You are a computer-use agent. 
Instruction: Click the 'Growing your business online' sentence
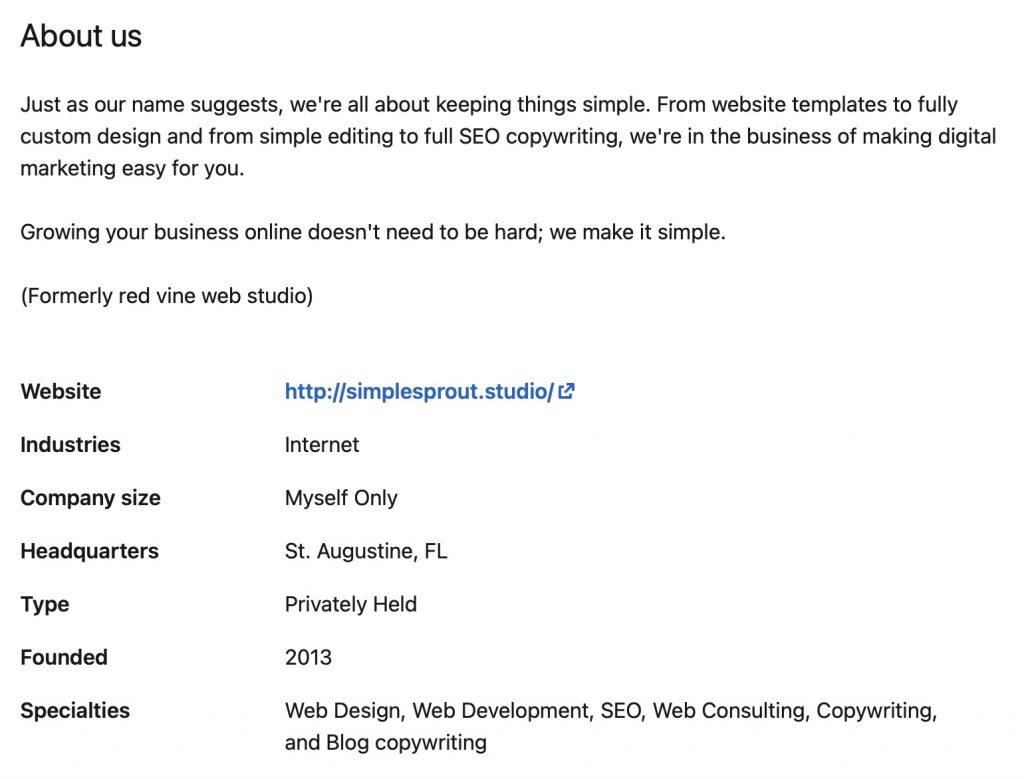tap(373, 233)
